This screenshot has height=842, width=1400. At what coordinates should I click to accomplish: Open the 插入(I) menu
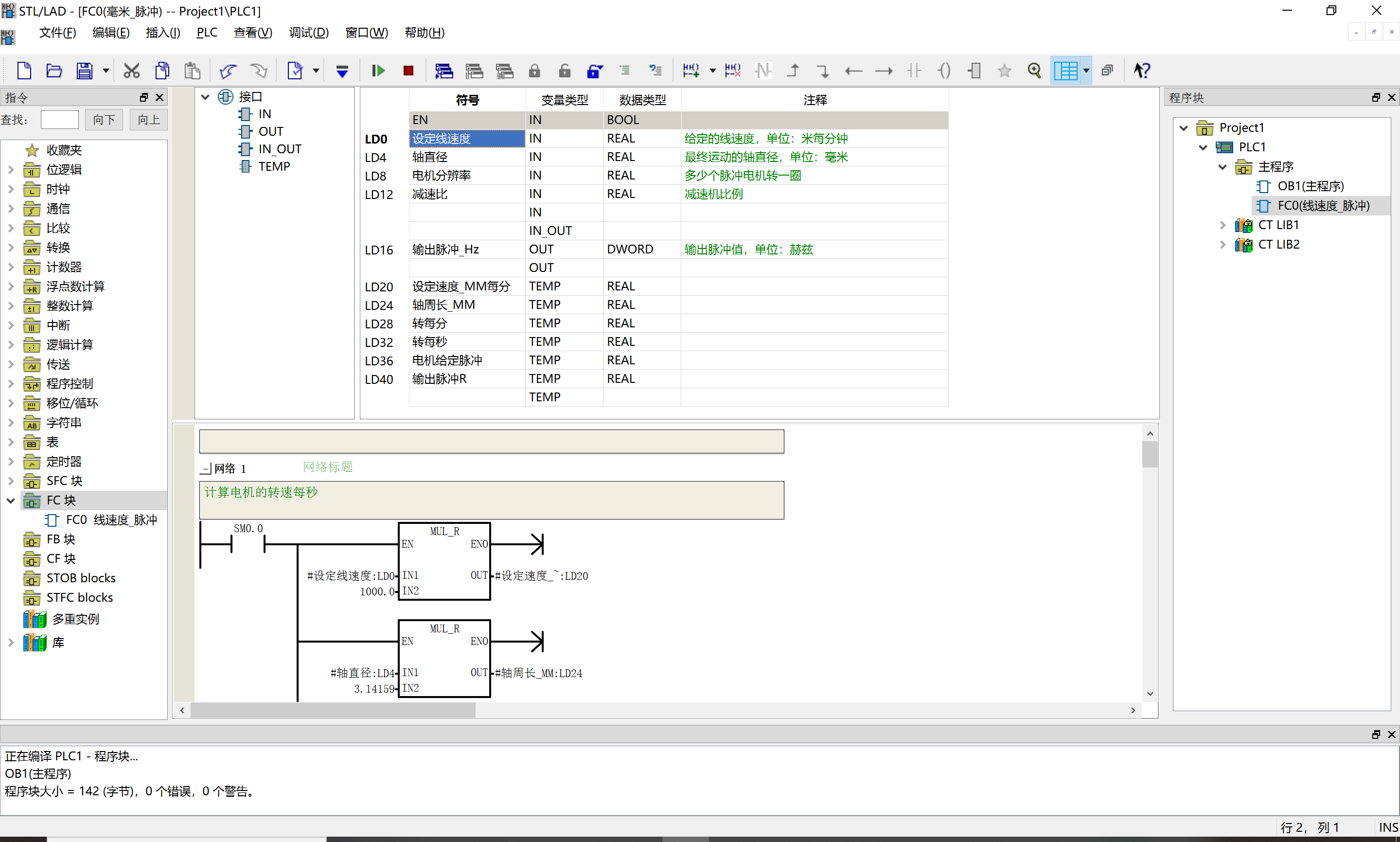[163, 32]
